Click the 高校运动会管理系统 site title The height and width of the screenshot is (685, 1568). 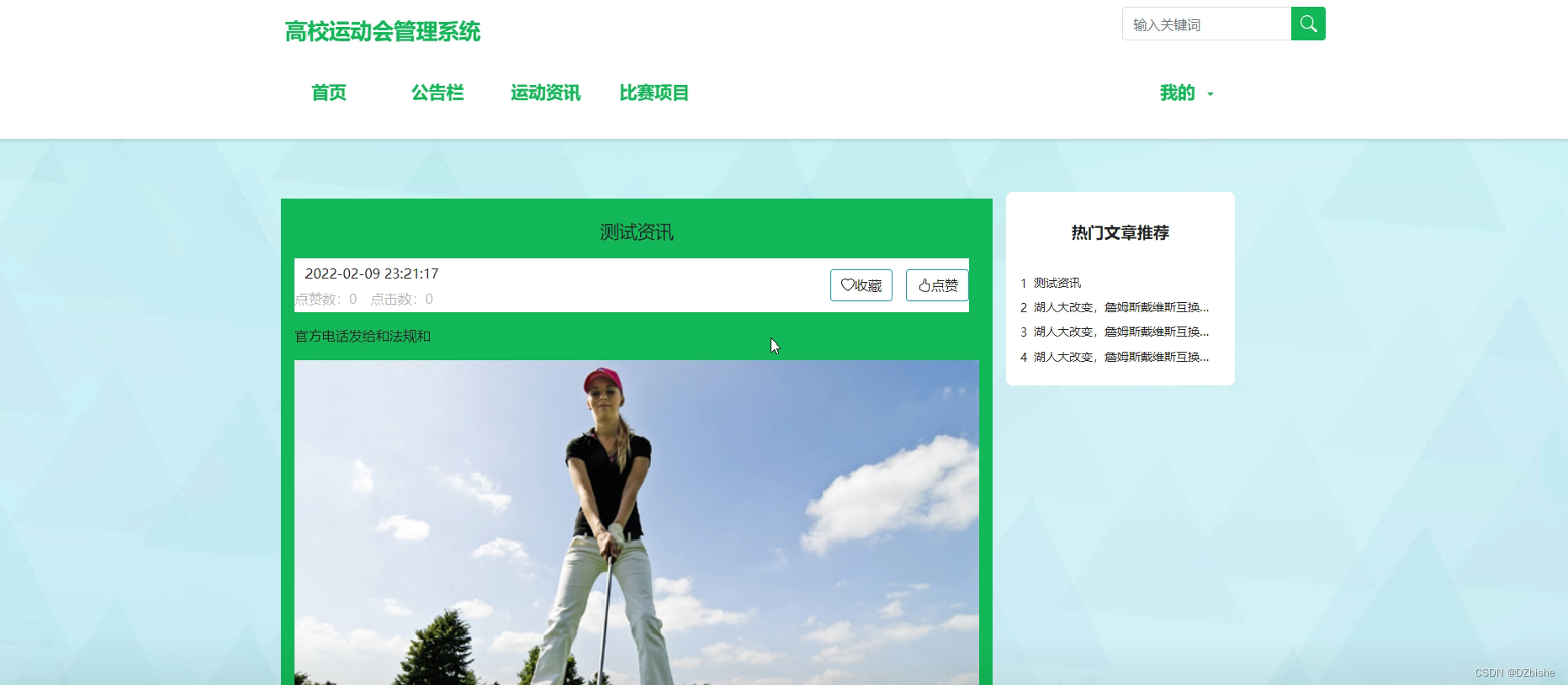click(383, 32)
